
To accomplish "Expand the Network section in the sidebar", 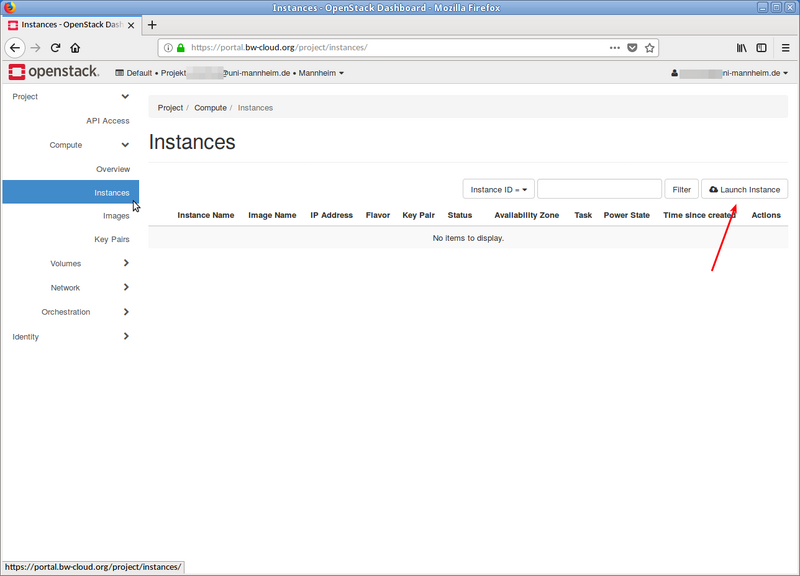I will point(65,287).
